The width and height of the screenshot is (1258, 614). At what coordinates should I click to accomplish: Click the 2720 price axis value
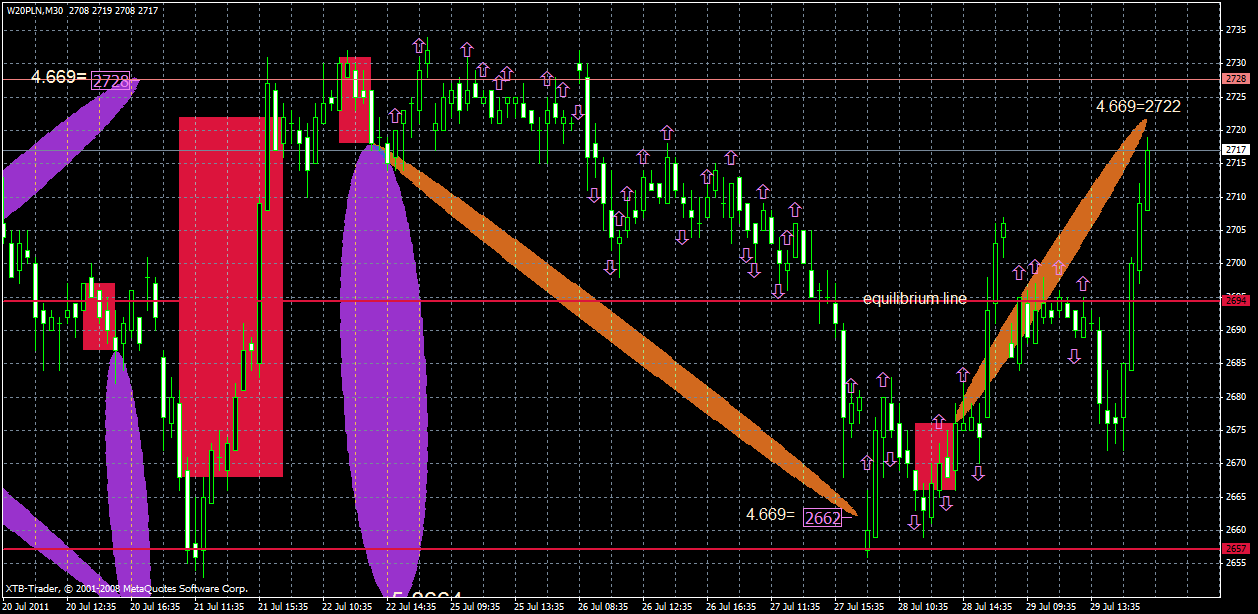(x=1235, y=130)
